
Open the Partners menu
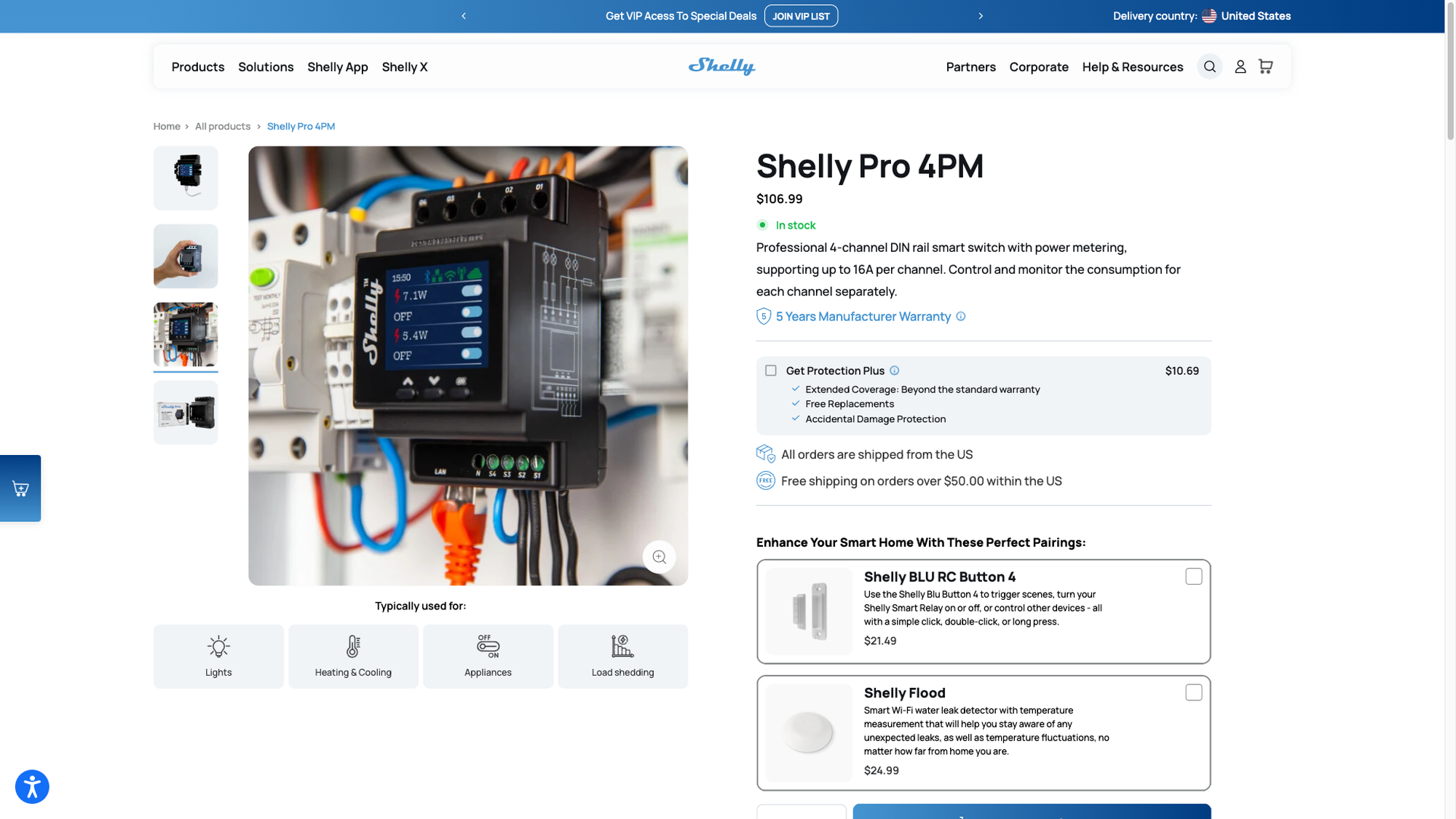970,67
